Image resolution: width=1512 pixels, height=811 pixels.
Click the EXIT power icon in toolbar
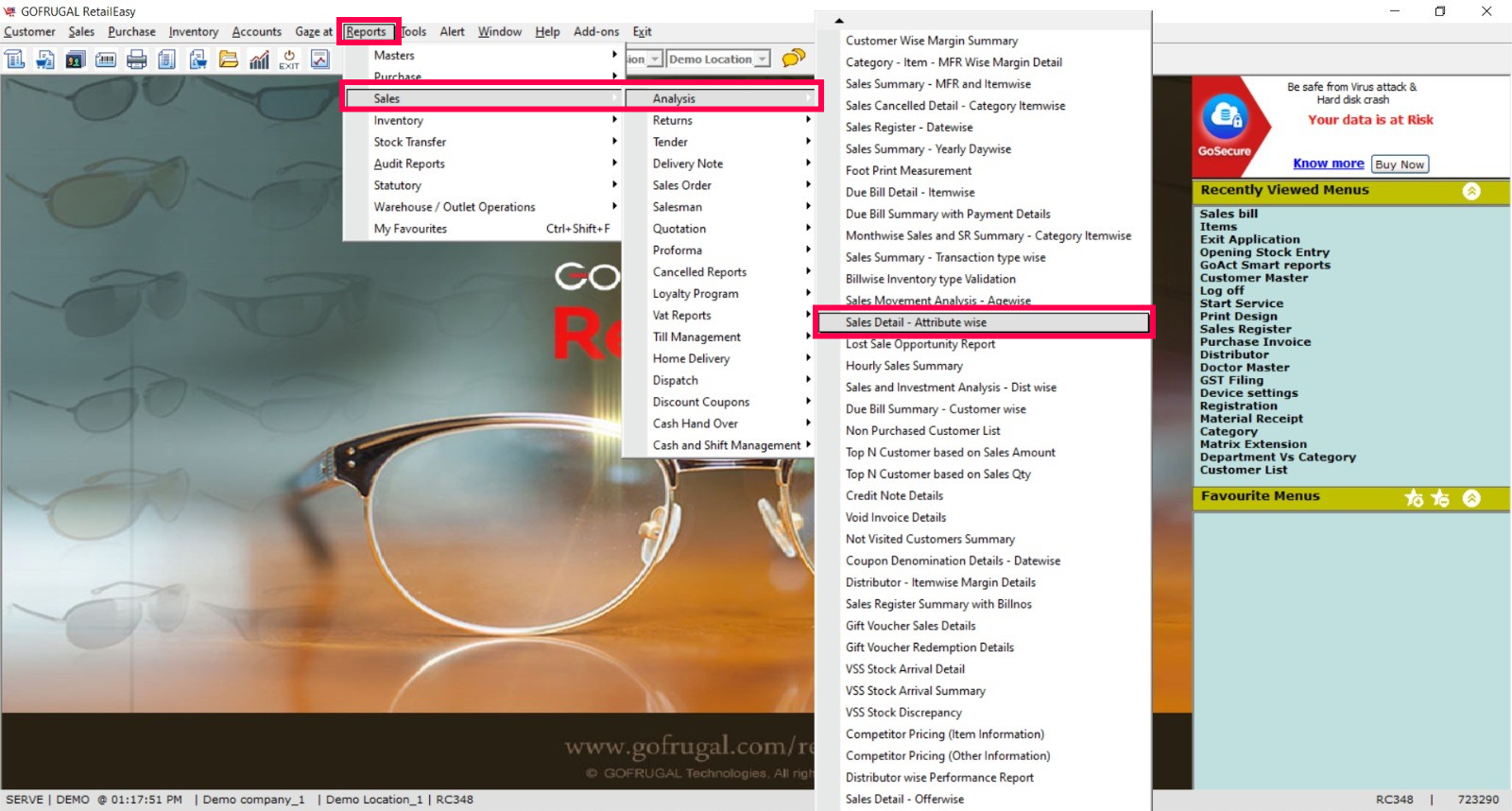tap(289, 60)
